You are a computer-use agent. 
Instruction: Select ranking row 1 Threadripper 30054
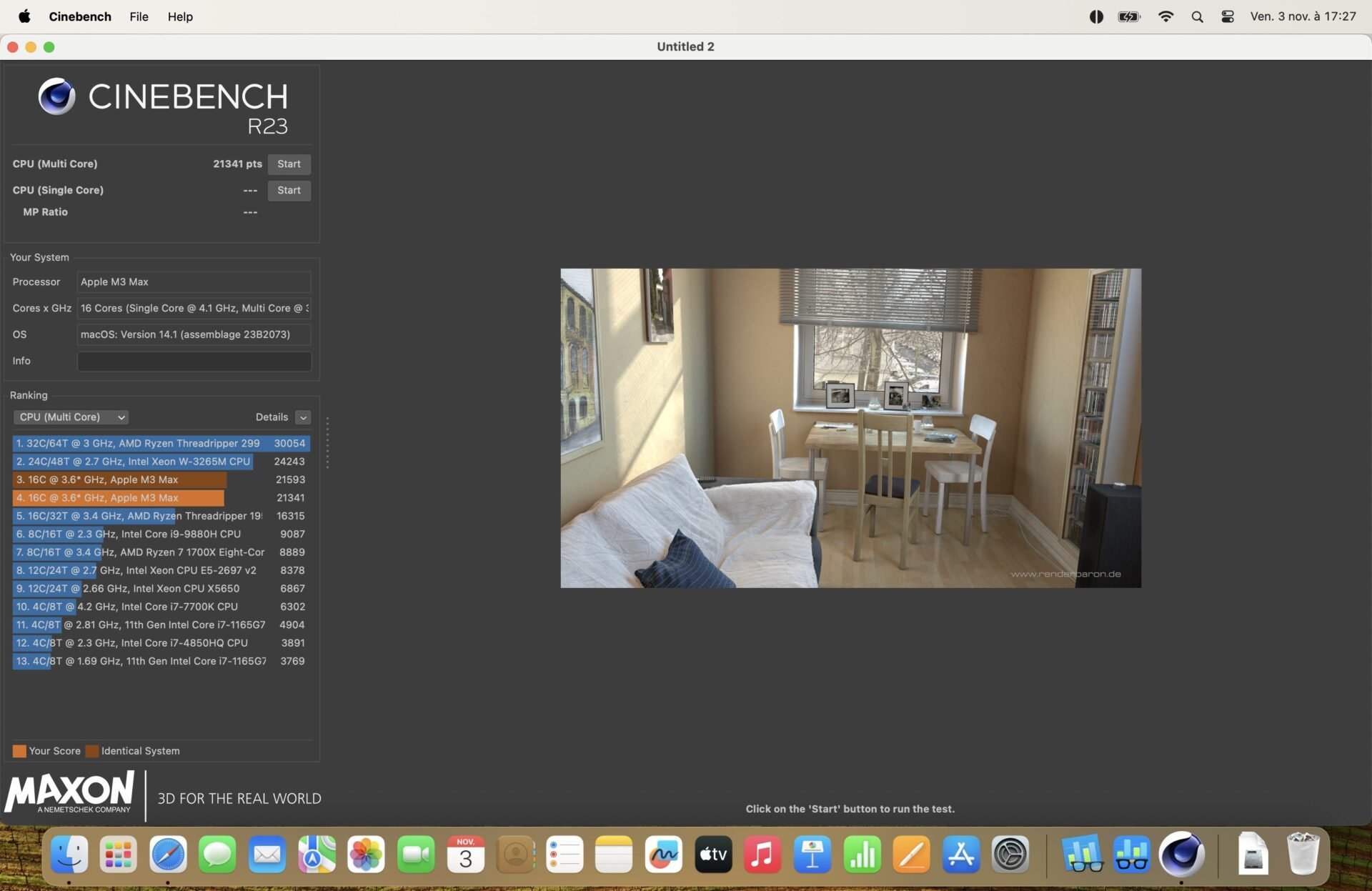point(161,444)
